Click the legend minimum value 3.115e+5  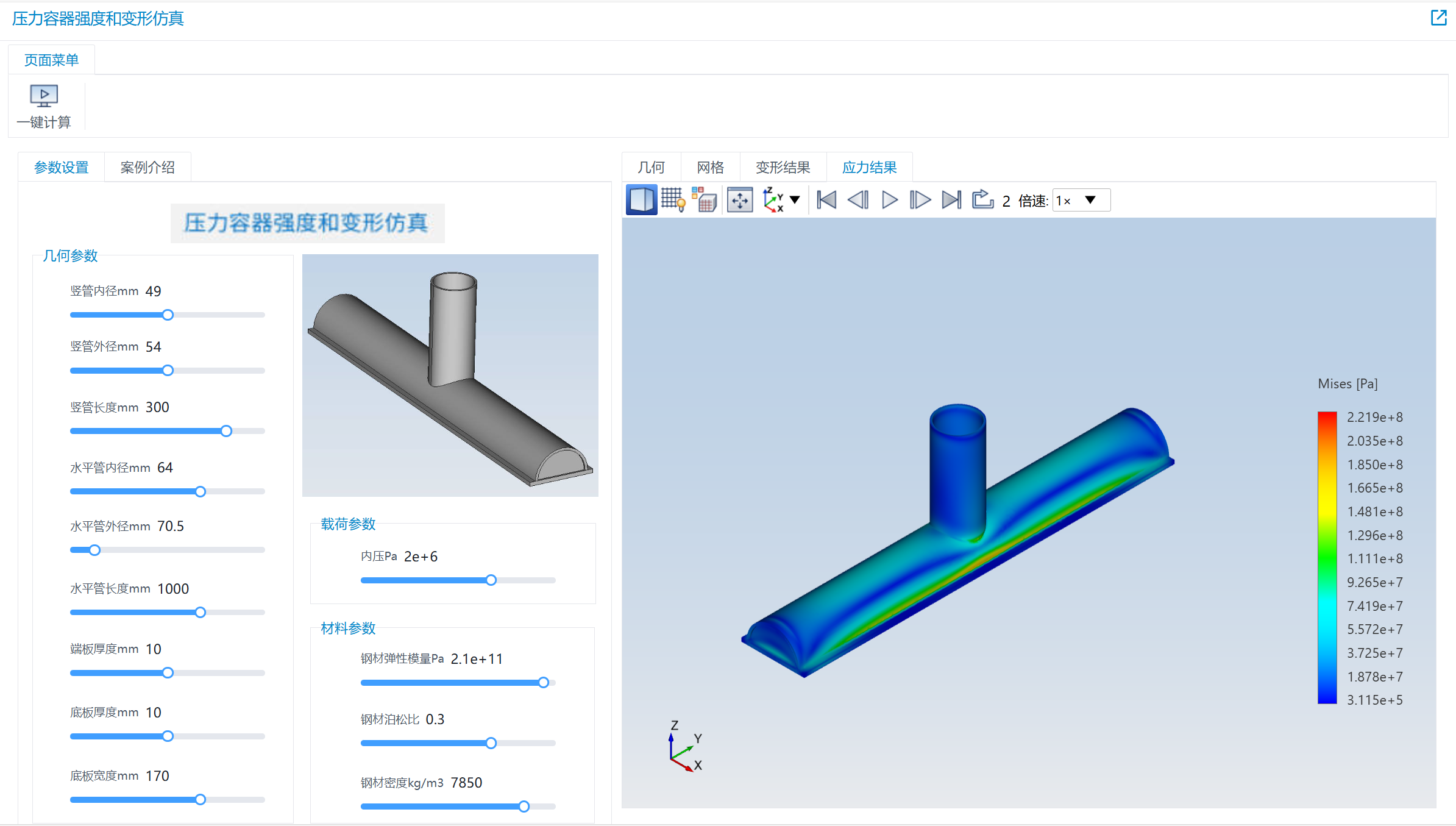pos(1374,700)
